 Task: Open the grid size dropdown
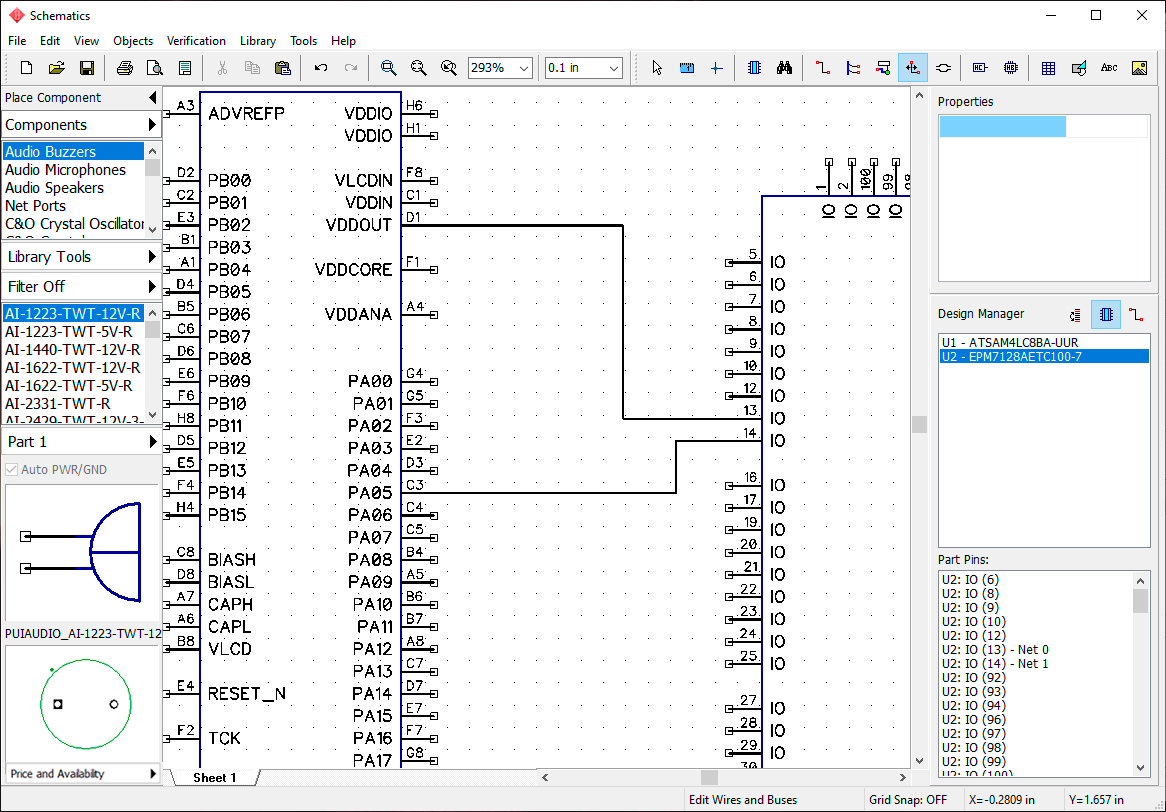[614, 68]
